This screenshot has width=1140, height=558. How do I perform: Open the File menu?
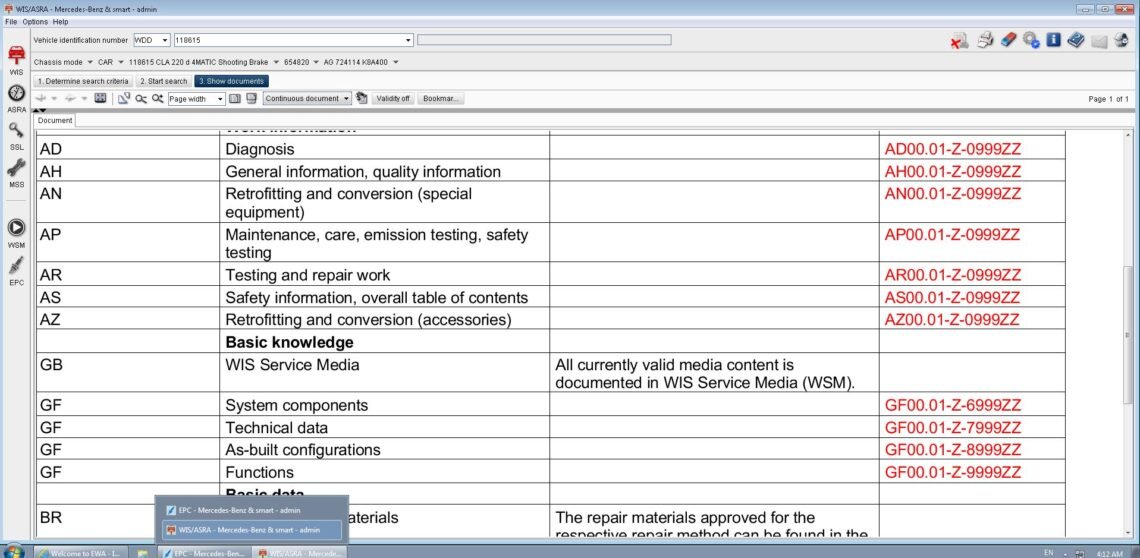[11, 22]
